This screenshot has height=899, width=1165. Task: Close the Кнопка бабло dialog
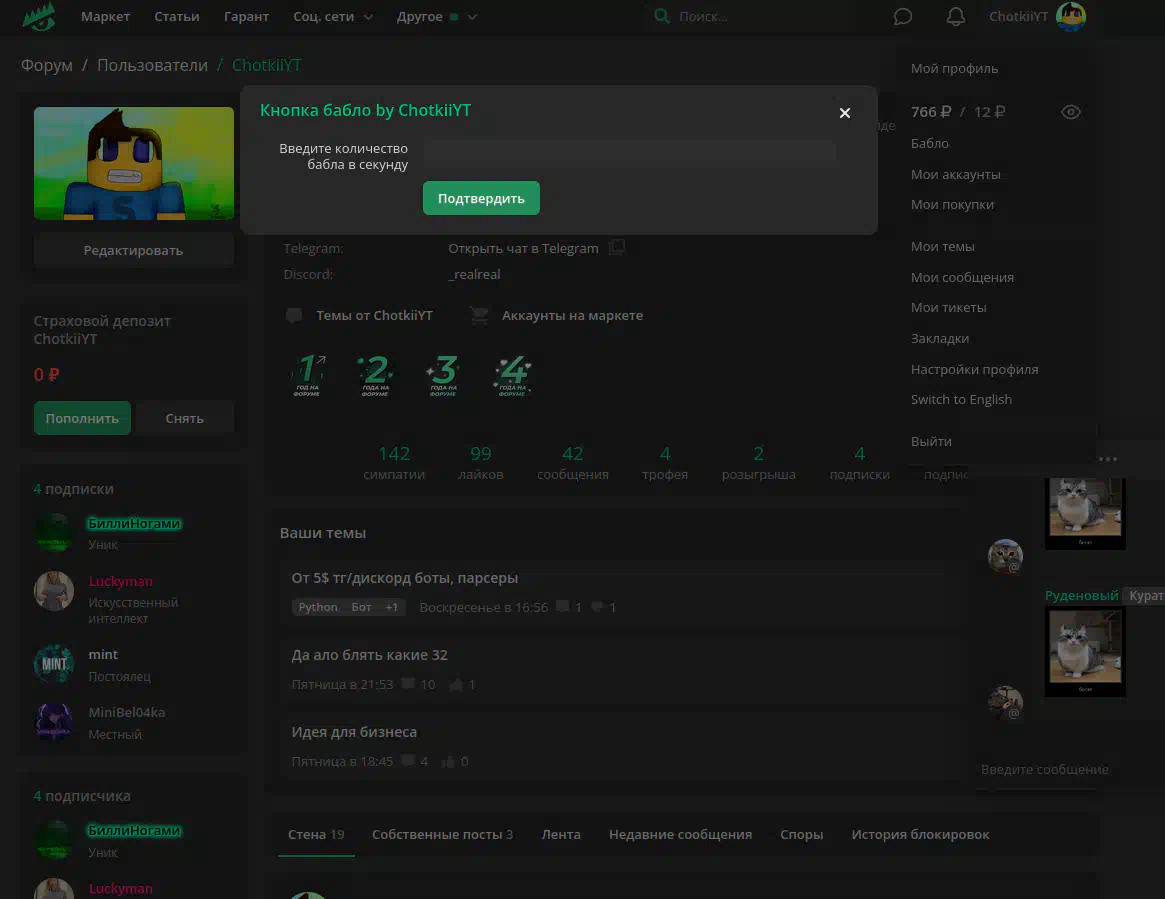[x=845, y=113]
